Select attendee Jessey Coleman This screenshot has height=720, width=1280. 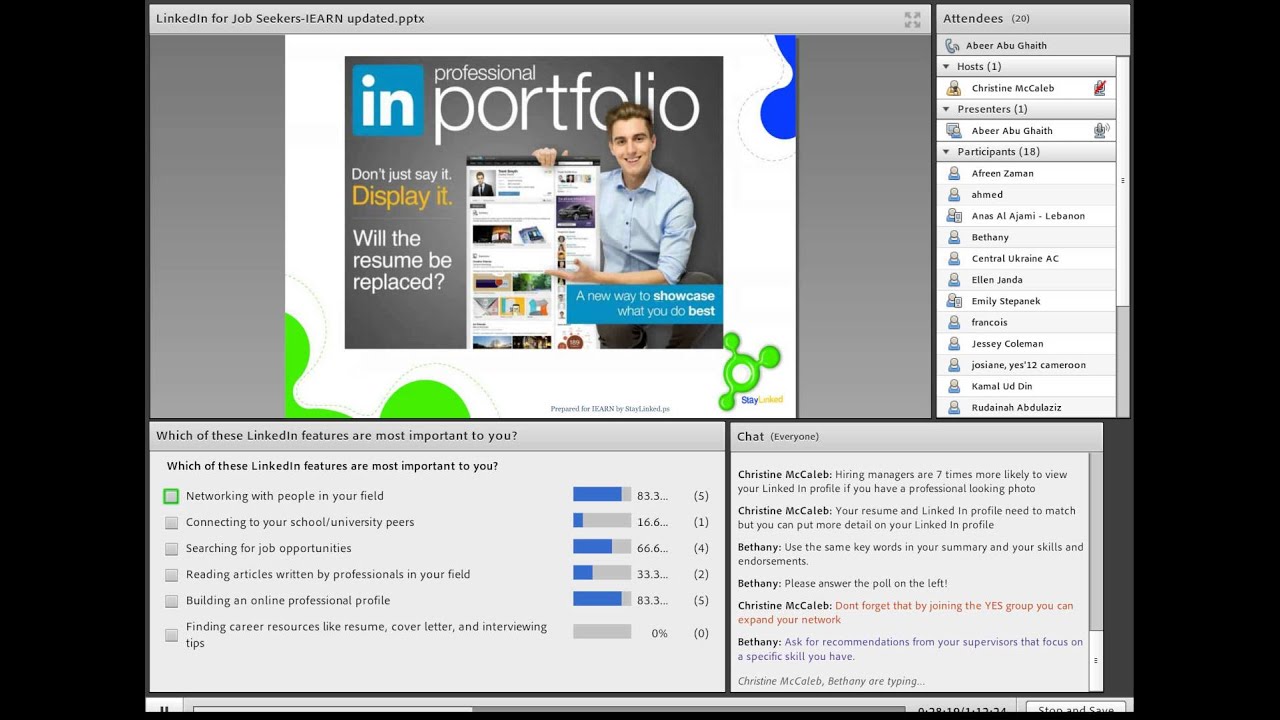[1026, 344]
